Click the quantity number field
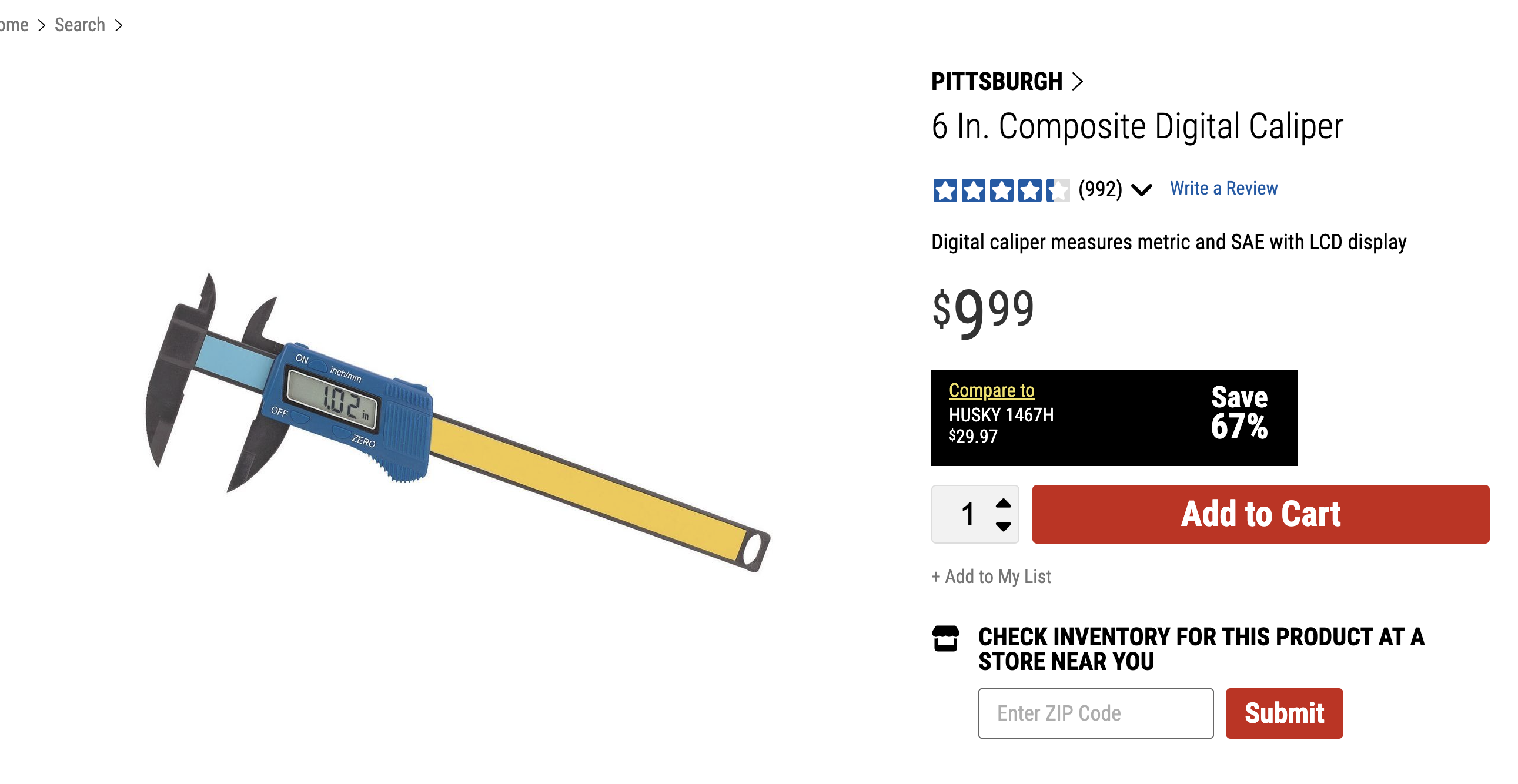Image resolution: width=1518 pixels, height=784 pixels. click(967, 514)
